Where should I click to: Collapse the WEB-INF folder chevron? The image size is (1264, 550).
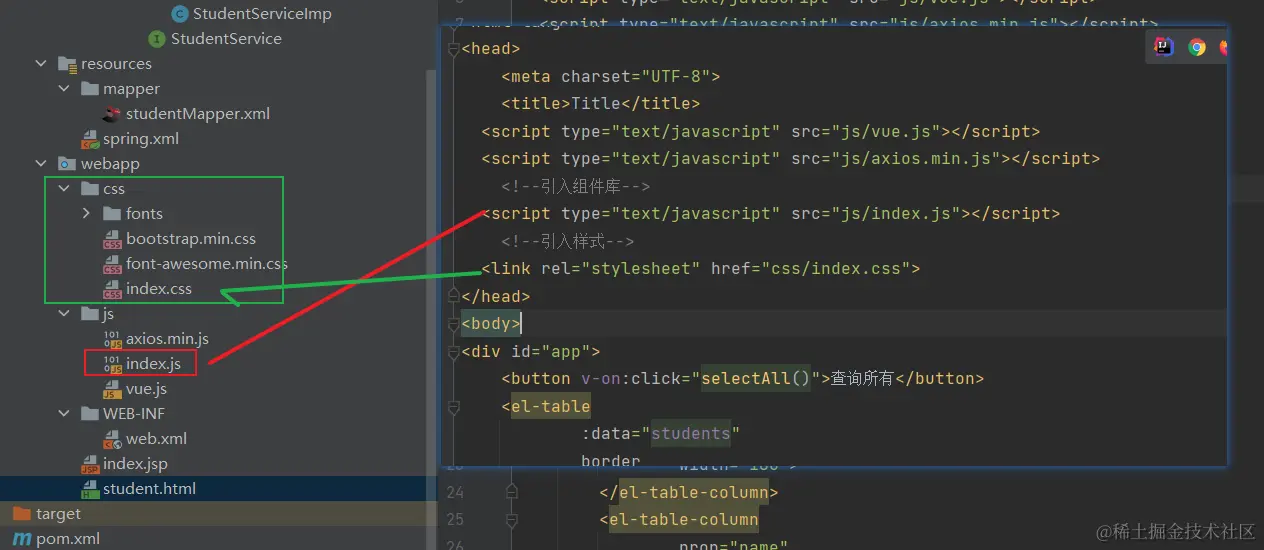pyautogui.click(x=64, y=414)
